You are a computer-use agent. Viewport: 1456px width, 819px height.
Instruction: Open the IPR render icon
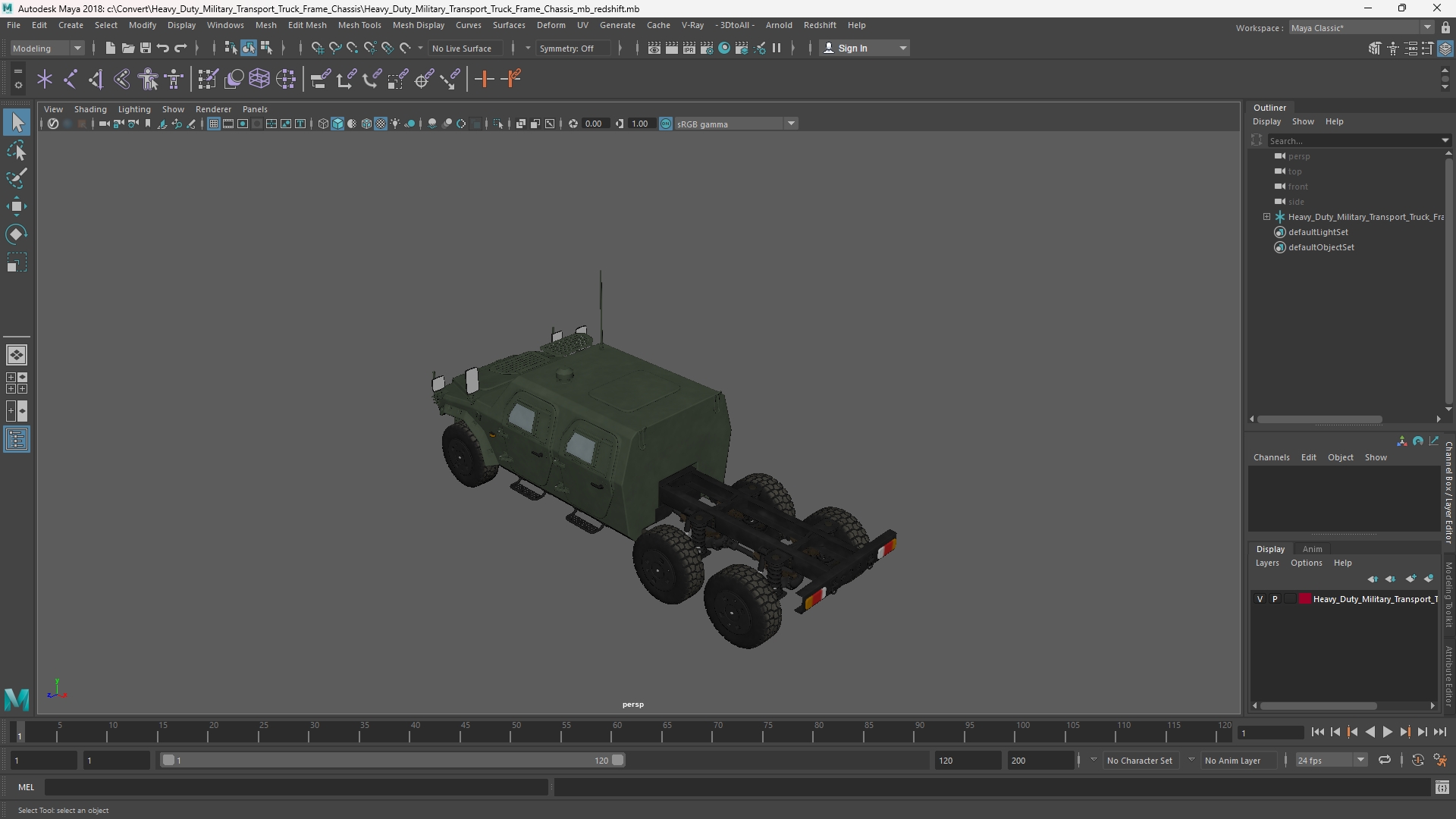tap(689, 48)
